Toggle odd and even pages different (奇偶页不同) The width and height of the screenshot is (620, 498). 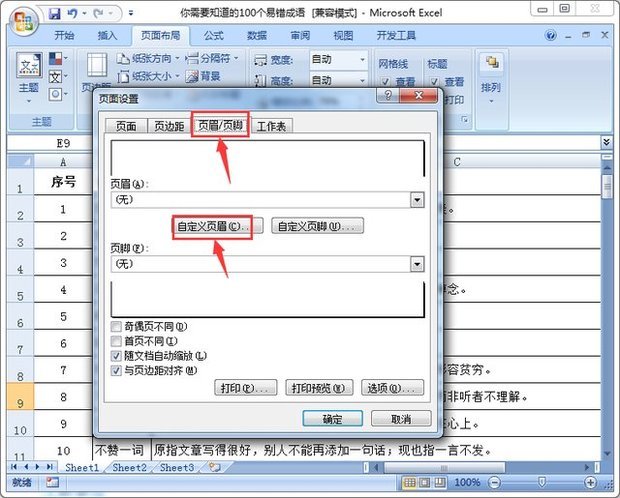click(x=116, y=327)
